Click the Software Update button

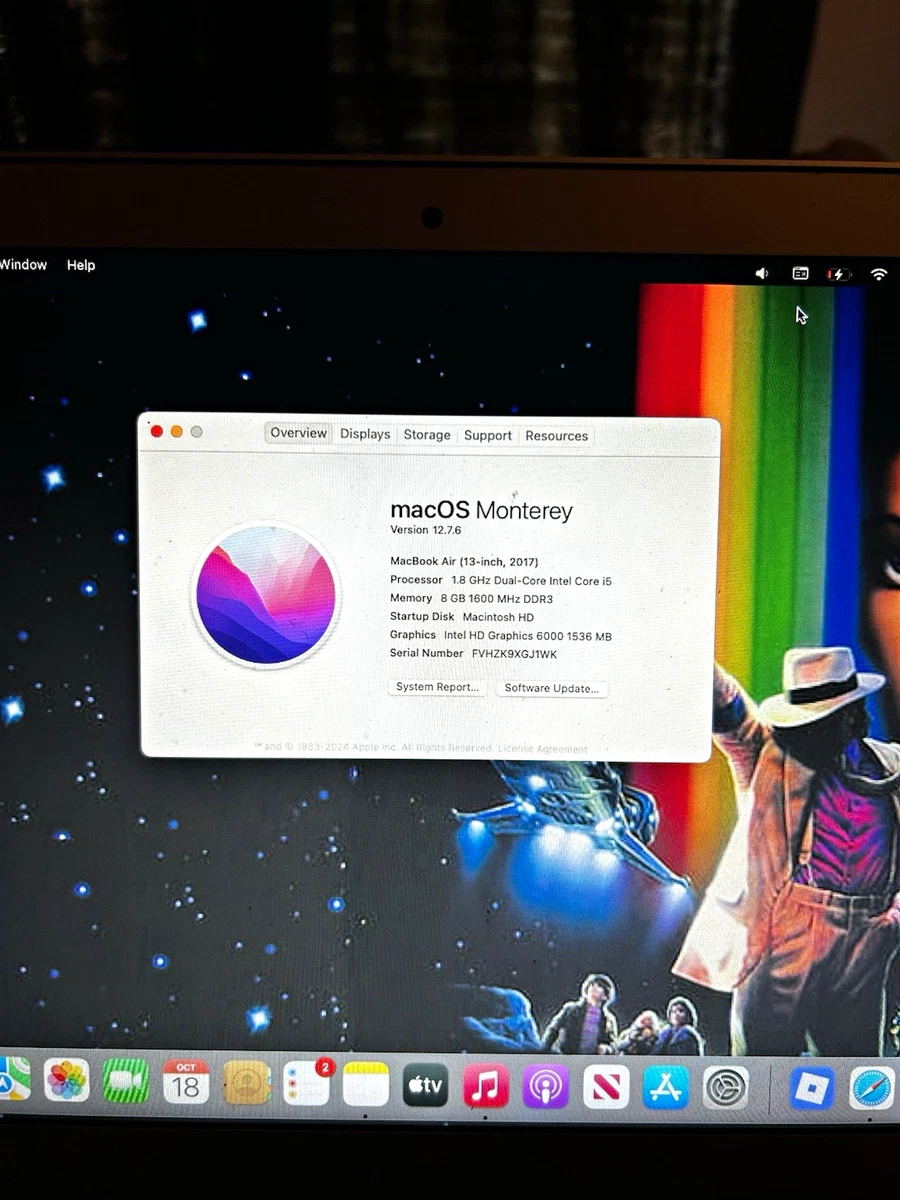coord(551,688)
